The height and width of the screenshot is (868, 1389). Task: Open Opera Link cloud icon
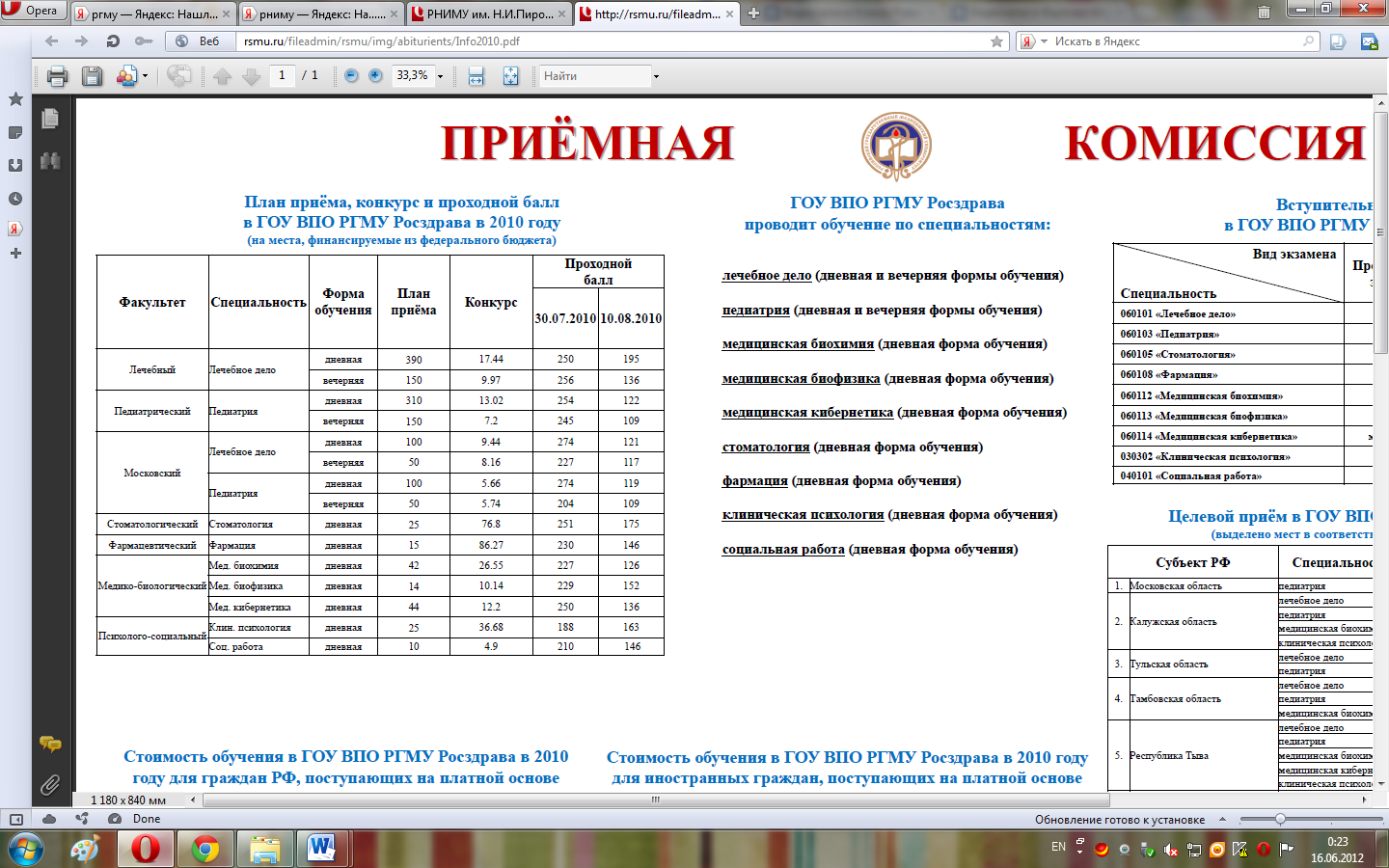49,819
